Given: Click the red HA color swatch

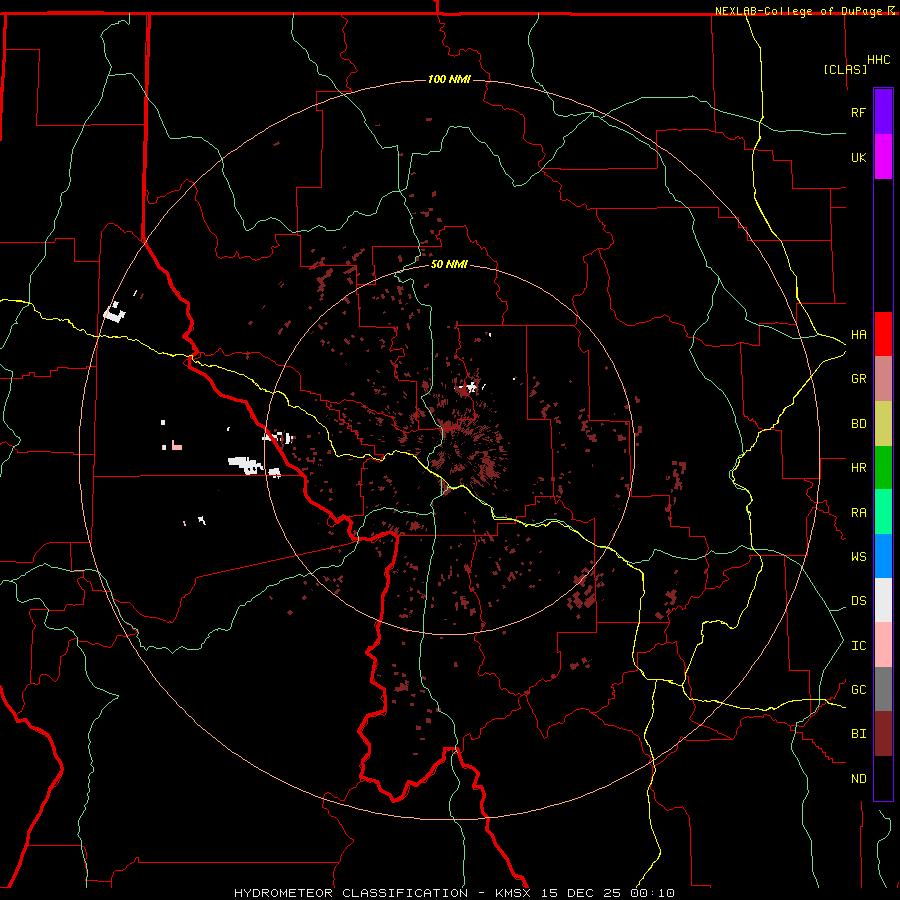Looking at the screenshot, I should point(883,334).
